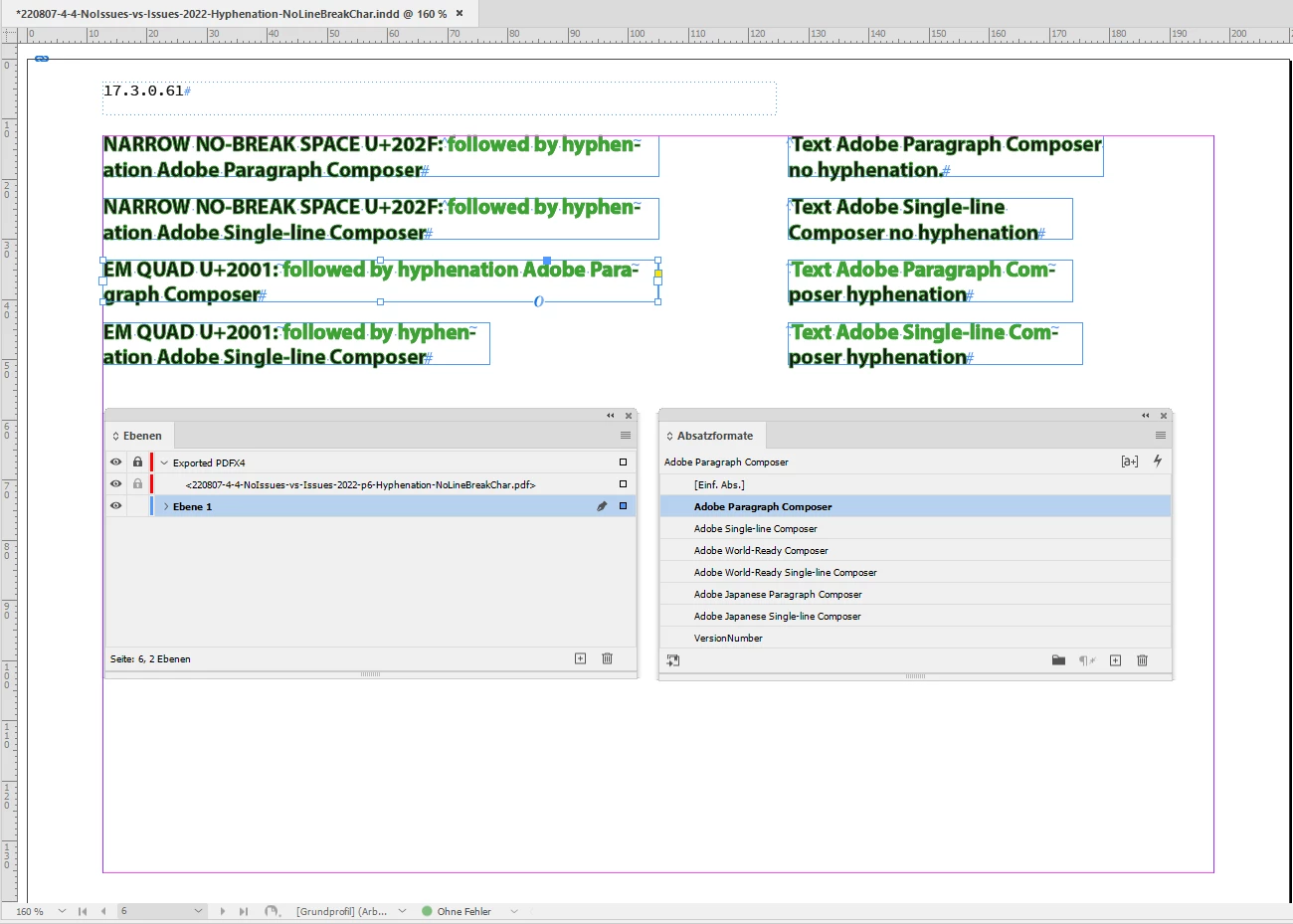Image resolution: width=1293 pixels, height=924 pixels.
Task: Apply Adobe Japanese Paragraph Composer style
Action: pyautogui.click(x=915, y=594)
